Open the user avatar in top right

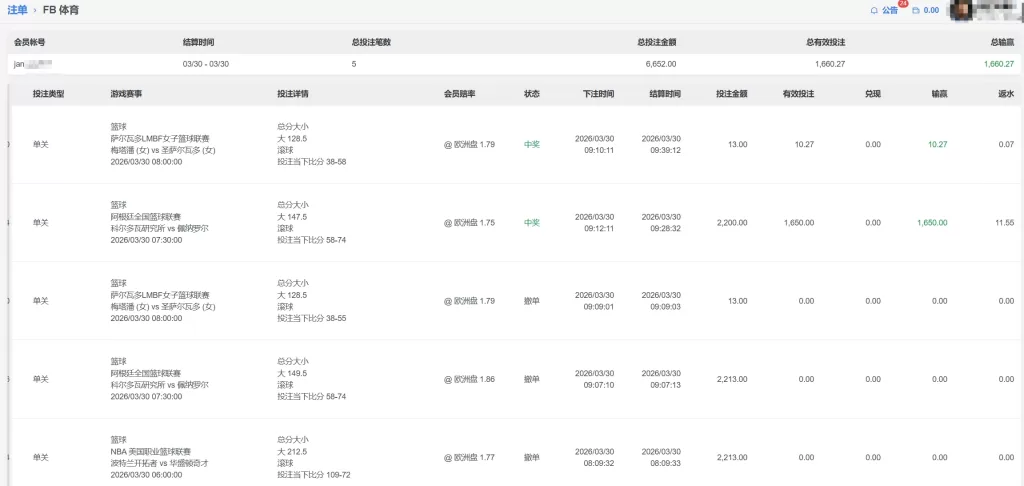pos(961,11)
